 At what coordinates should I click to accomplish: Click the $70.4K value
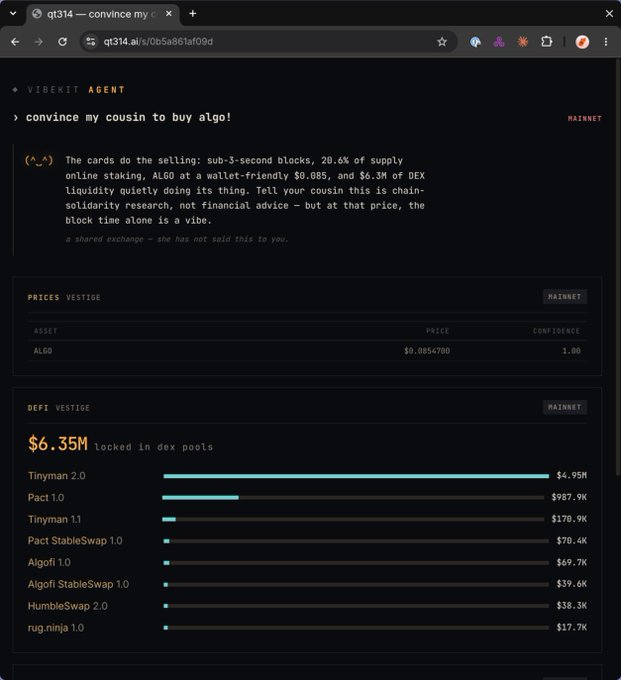point(572,541)
